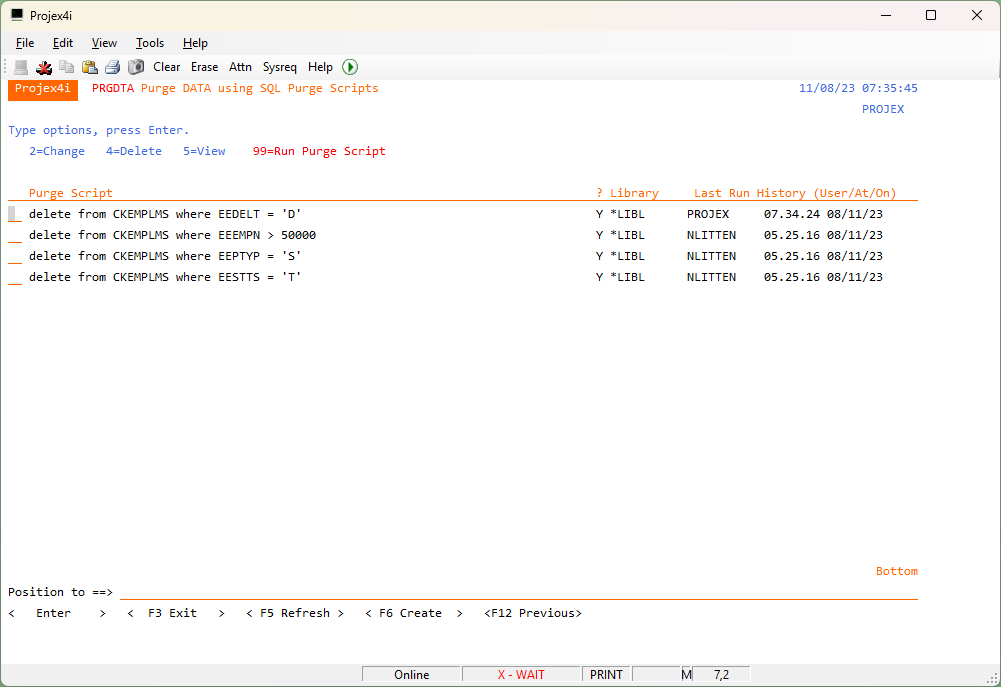Click the Projex4i app icon in title bar
Viewport: 1001px width, 687px height.
point(17,15)
